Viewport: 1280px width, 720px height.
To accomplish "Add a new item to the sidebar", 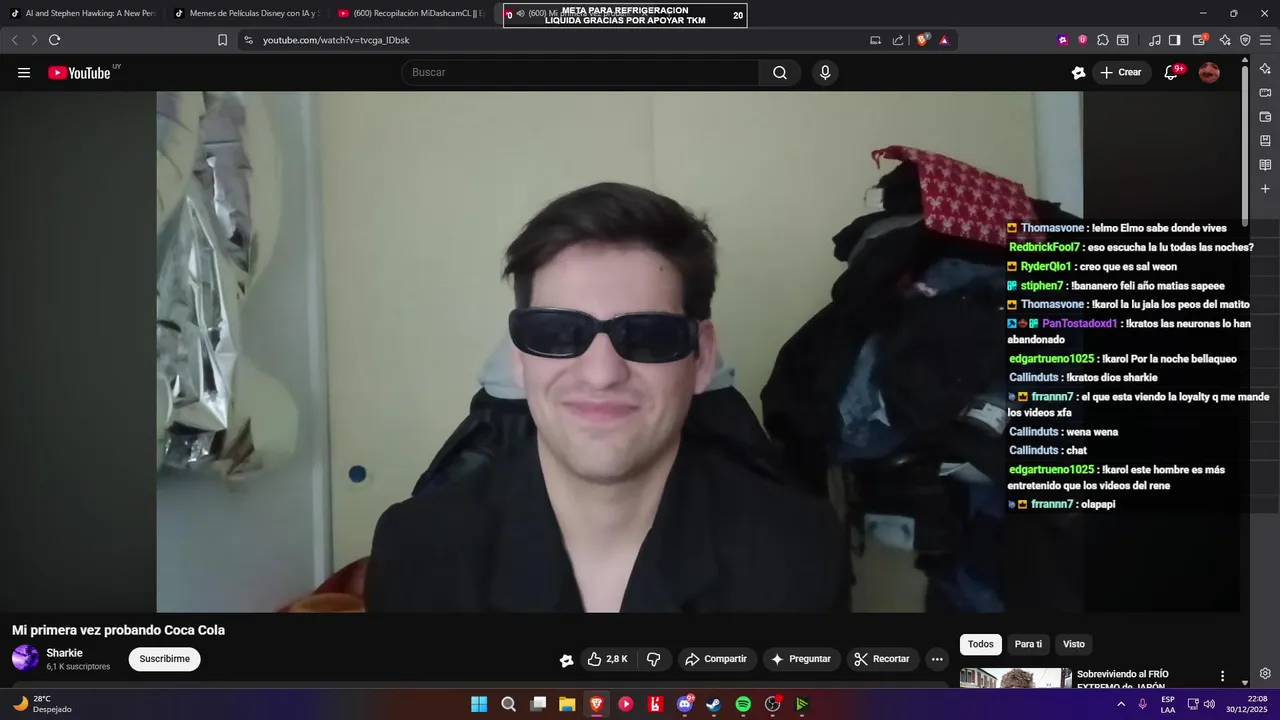I will point(1265,189).
